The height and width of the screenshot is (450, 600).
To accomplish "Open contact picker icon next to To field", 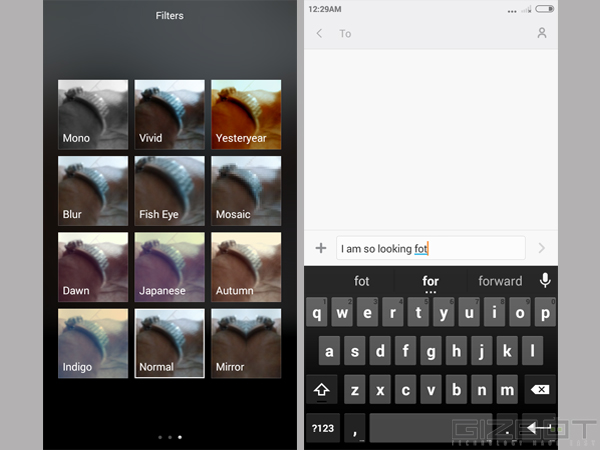I will pyautogui.click(x=542, y=33).
